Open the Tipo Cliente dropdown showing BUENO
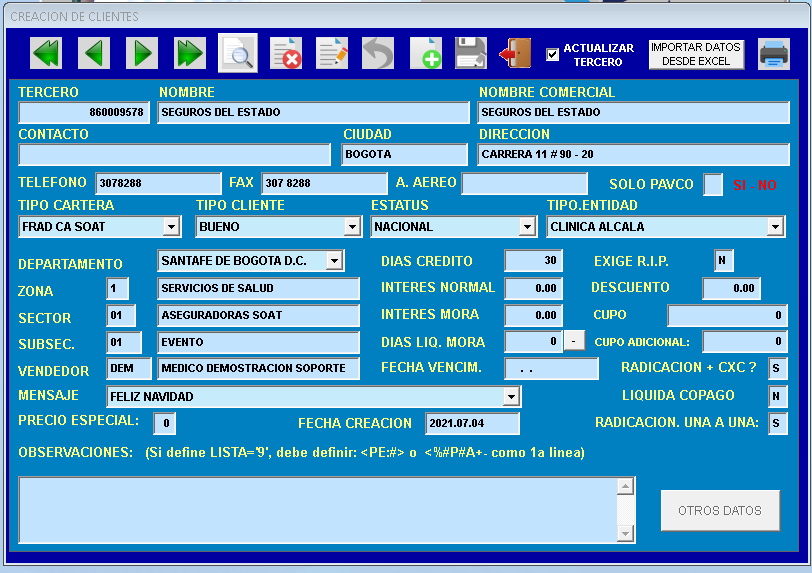This screenshot has height=573, width=812. point(352,226)
